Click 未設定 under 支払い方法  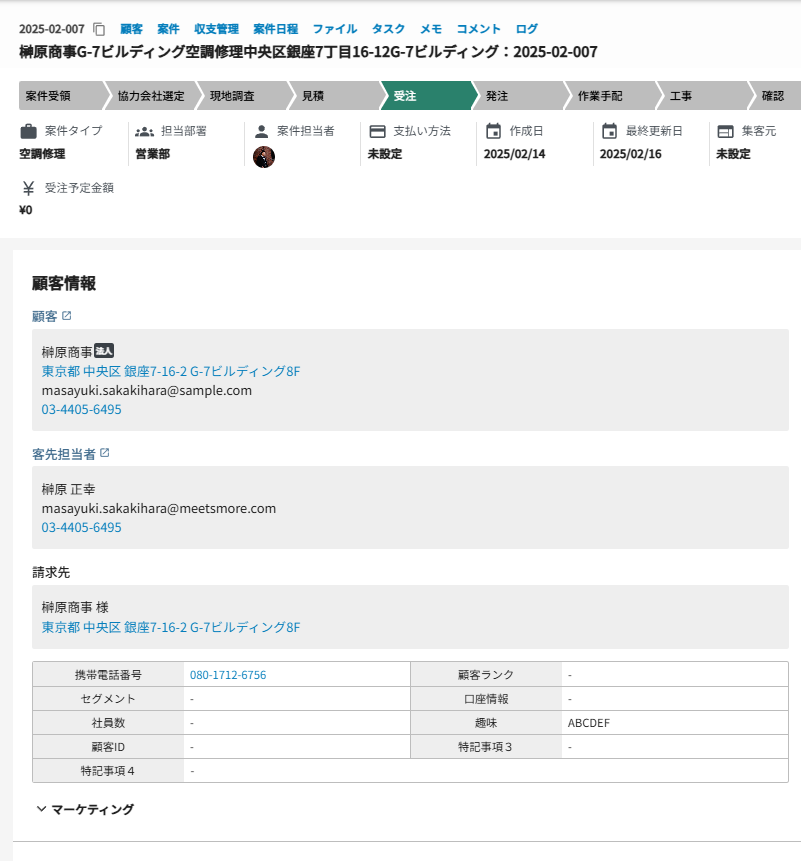tap(385, 154)
